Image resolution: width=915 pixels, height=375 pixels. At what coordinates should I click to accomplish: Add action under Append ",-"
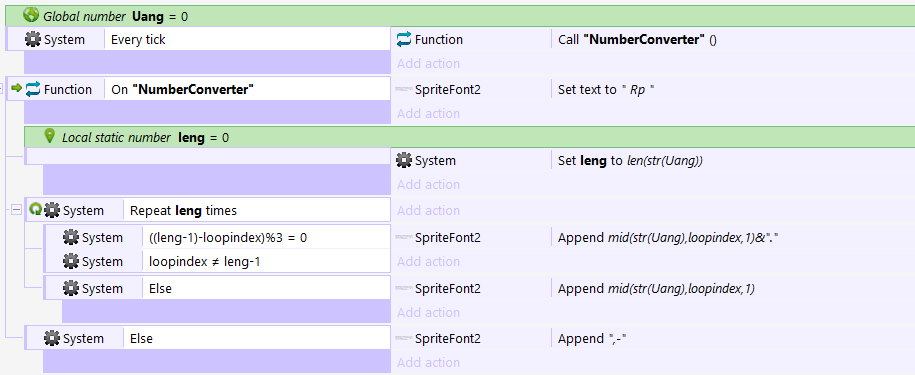(428, 363)
